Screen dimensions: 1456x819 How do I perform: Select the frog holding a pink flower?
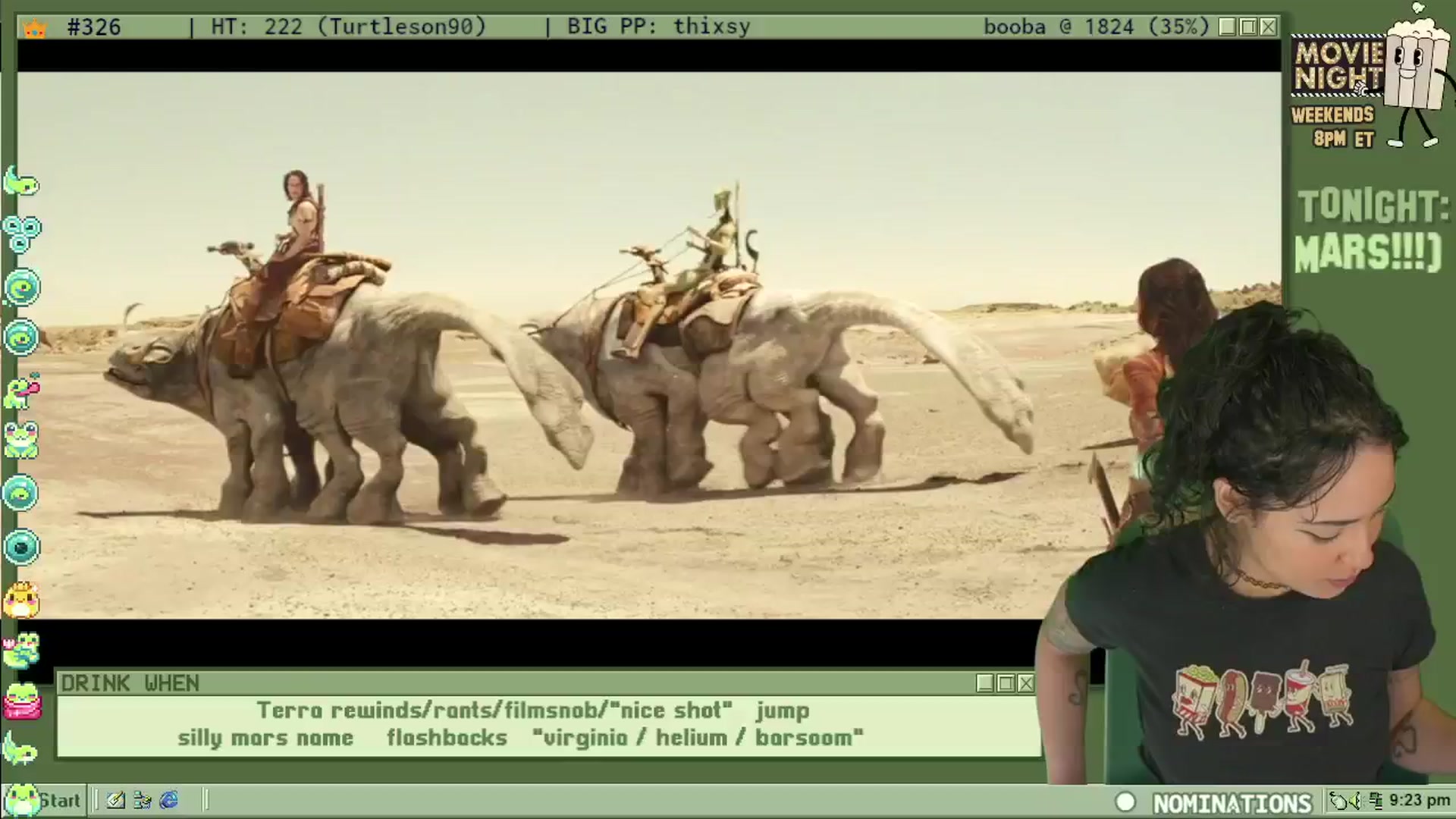tap(21, 651)
